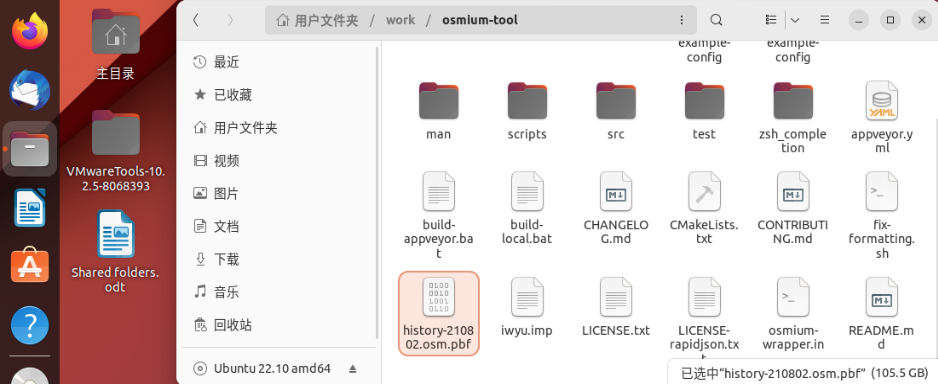This screenshot has width=938, height=384.
Task: Select build-local.bat file
Action: tap(527, 208)
